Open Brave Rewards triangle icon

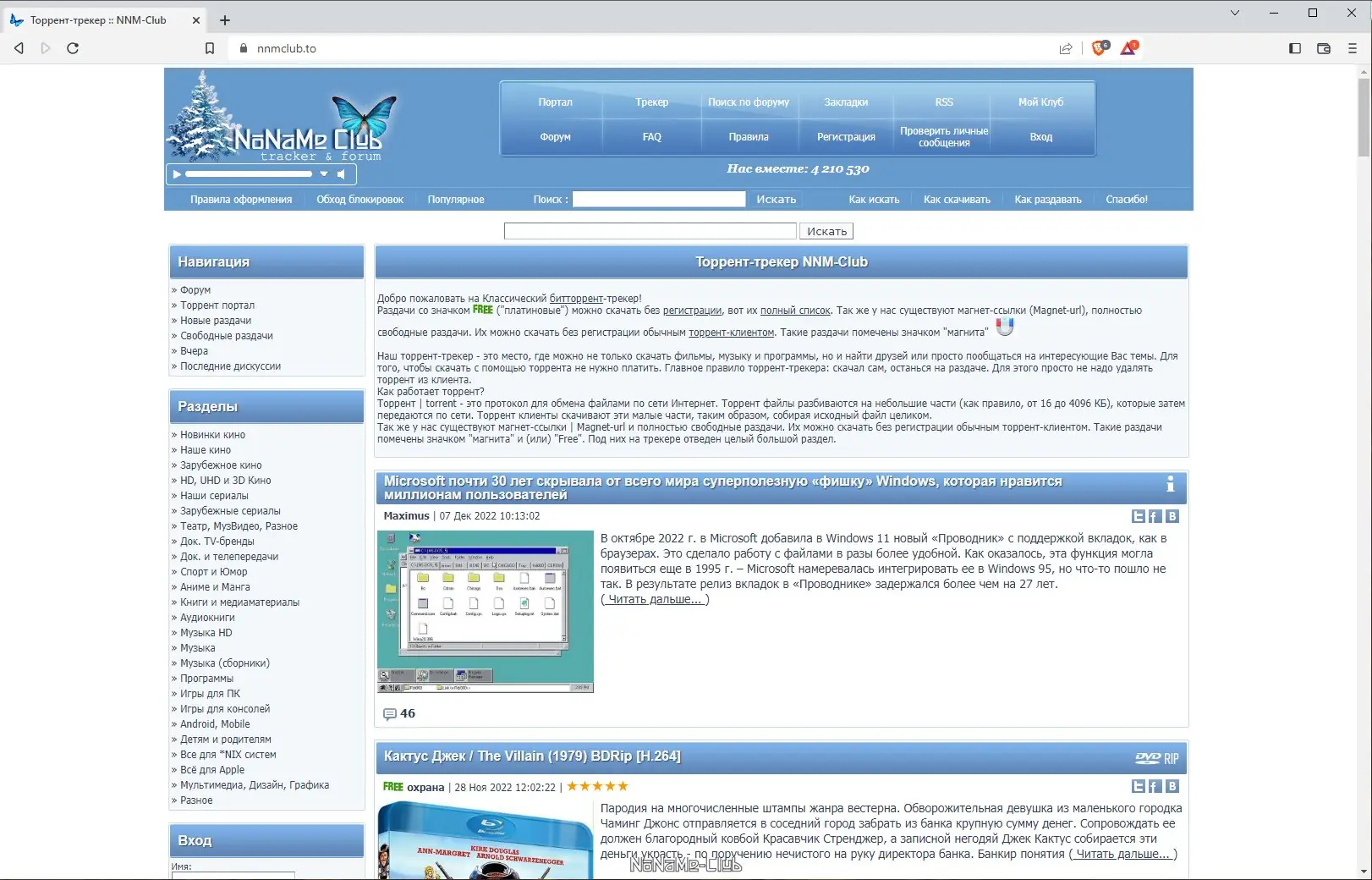(x=1129, y=48)
